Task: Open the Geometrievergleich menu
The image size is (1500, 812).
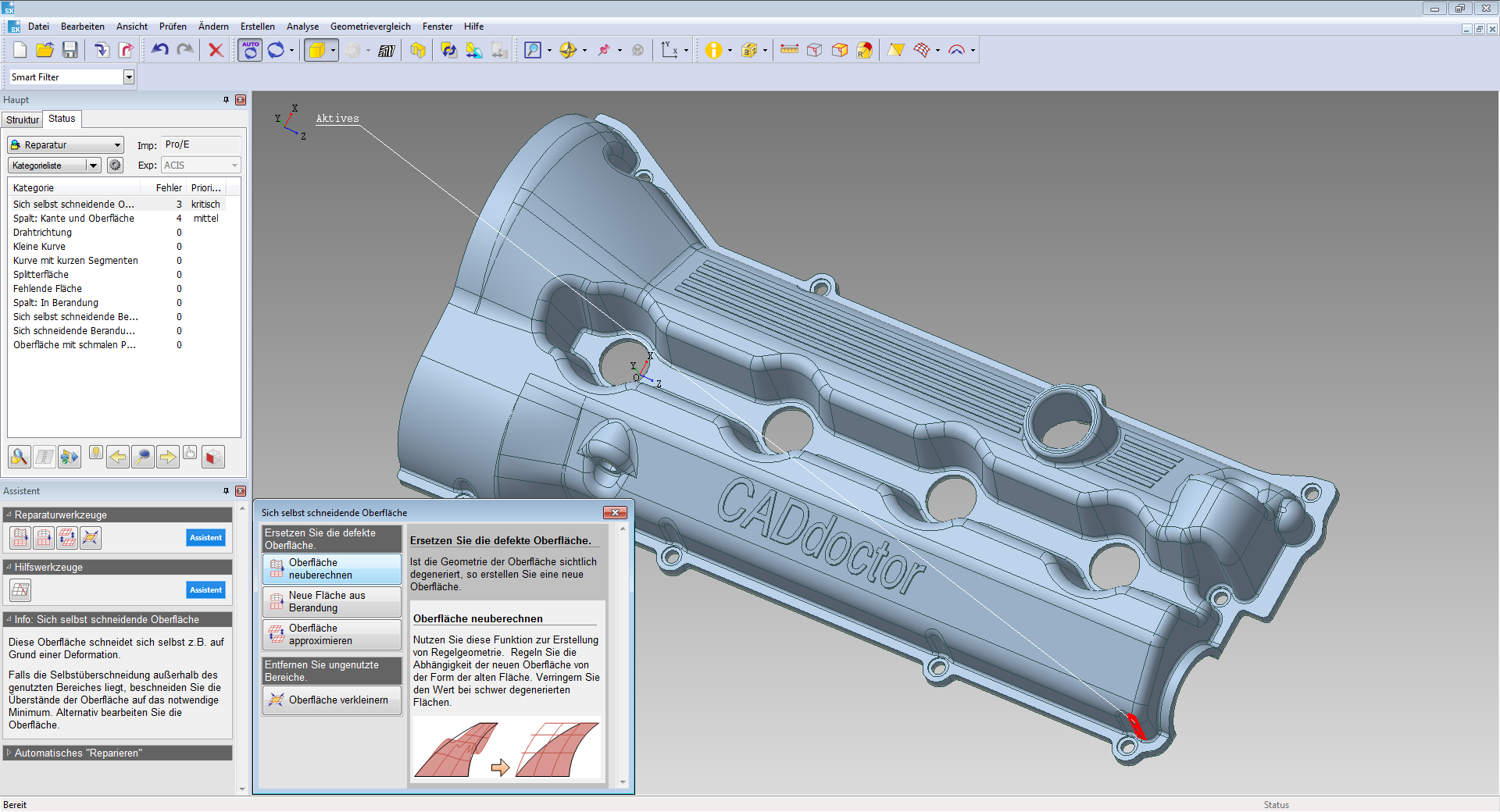Action: (370, 27)
